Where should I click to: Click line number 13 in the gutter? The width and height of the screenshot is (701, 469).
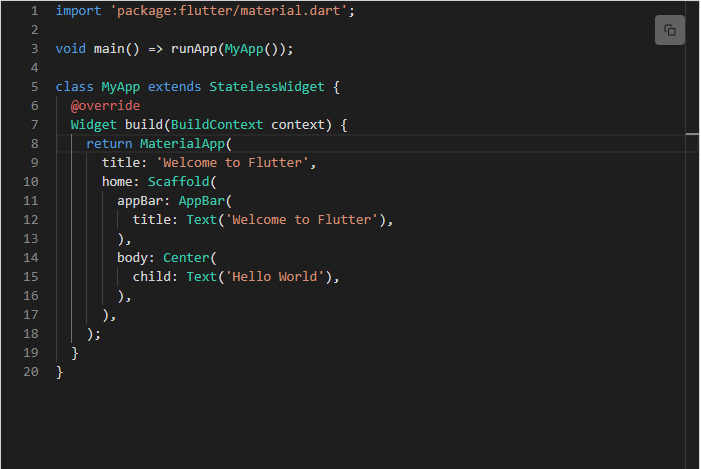click(x=31, y=239)
